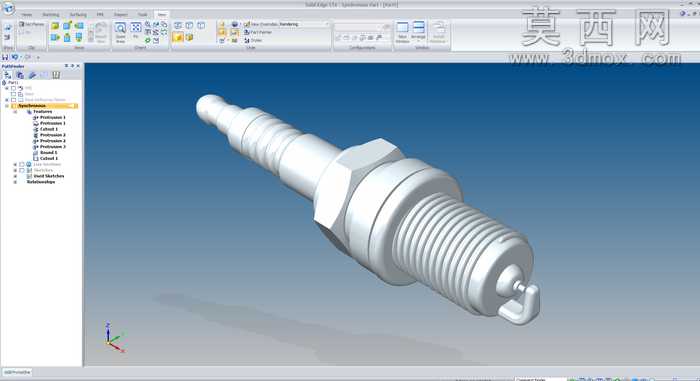The image size is (700, 381).
Task: Toggle the checkbox under PMI node
Action: [13, 94]
